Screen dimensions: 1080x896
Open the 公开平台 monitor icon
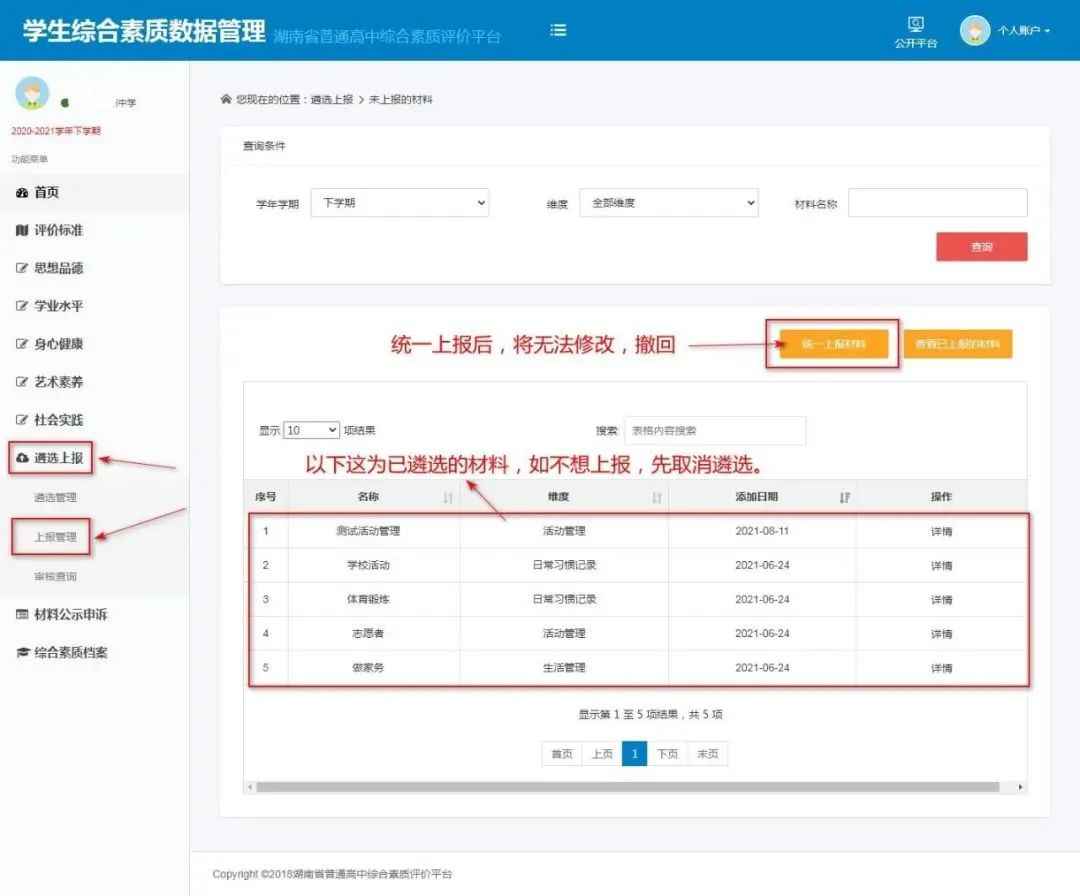coord(915,25)
